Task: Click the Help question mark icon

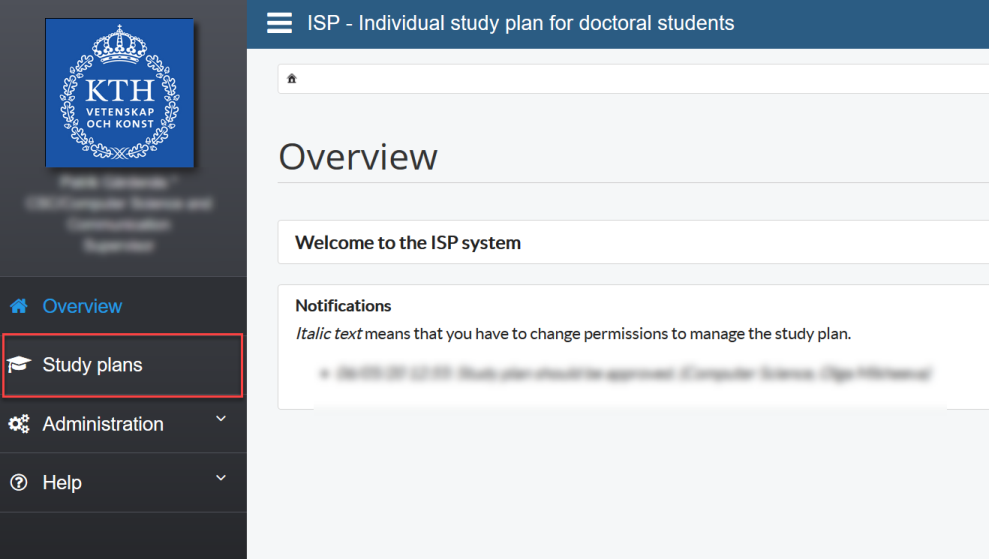Action: [x=19, y=483]
